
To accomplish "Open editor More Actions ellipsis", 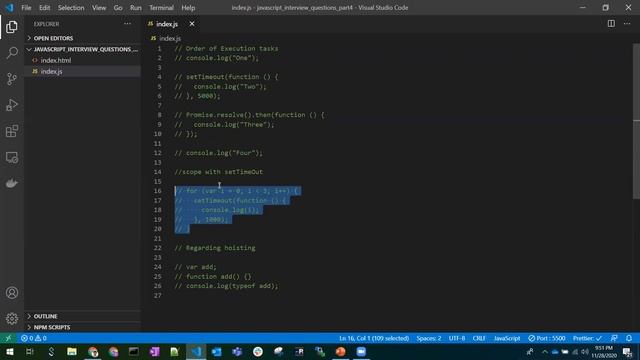I will (x=627, y=24).
